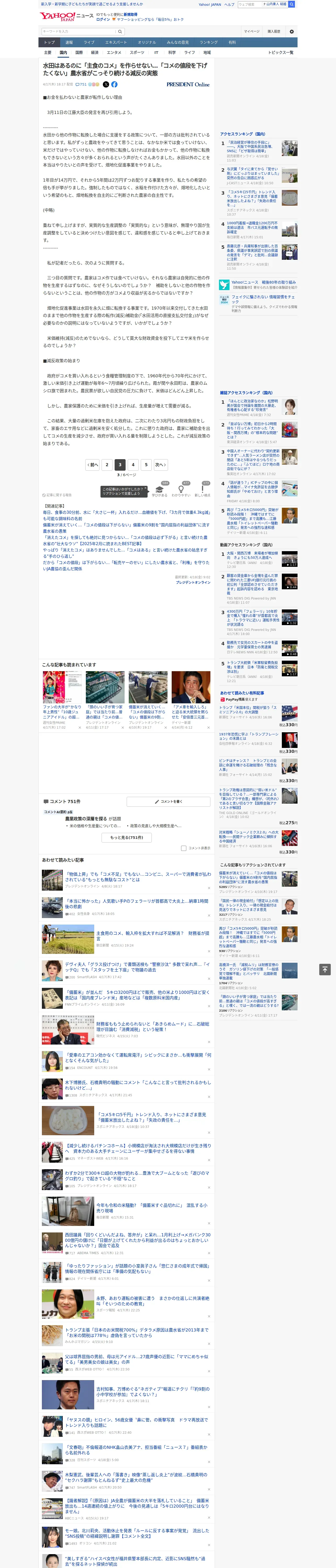The image size is (336, 1568).
Task: Open the エキスパート tab
Action: click(116, 43)
